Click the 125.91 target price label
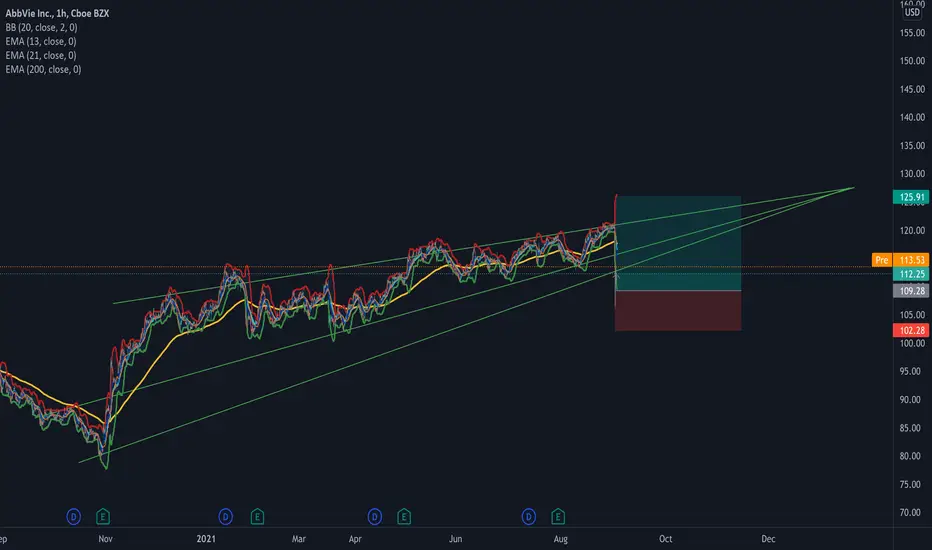This screenshot has height=550, width=932. [911, 197]
